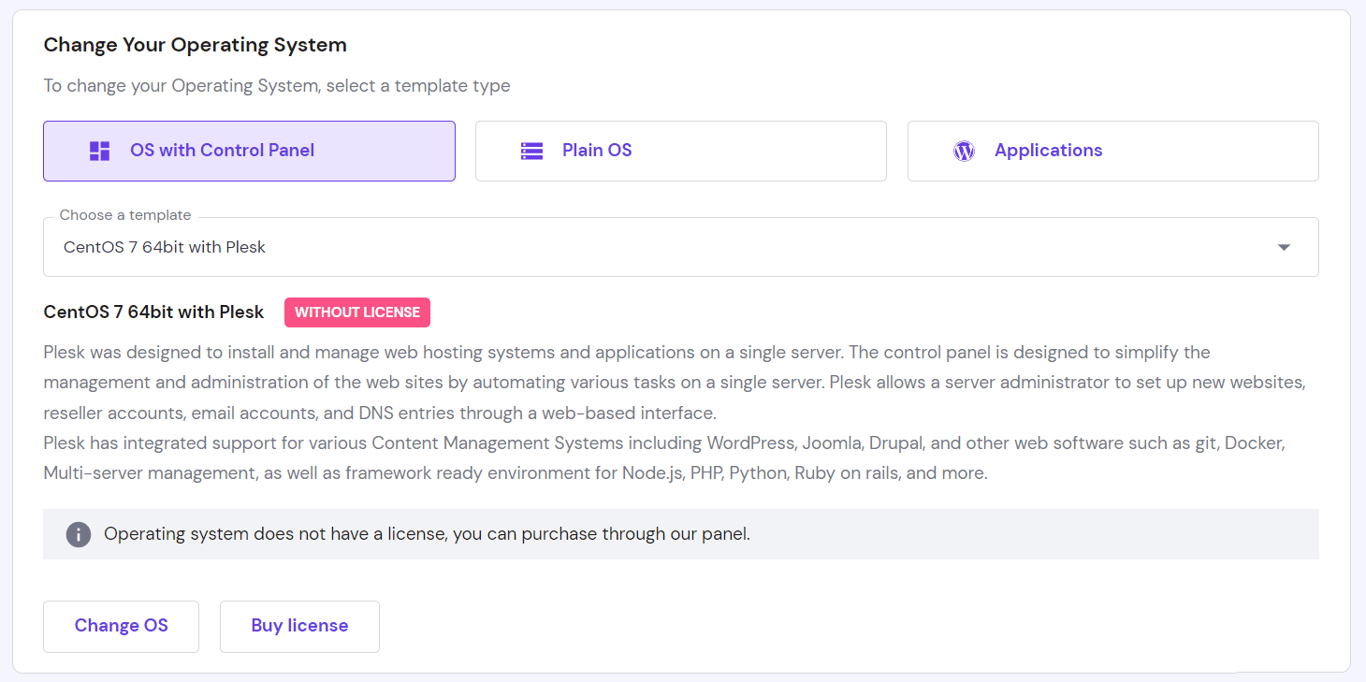This screenshot has width=1366, height=682.
Task: Click the Change OS button
Action: (x=120, y=625)
